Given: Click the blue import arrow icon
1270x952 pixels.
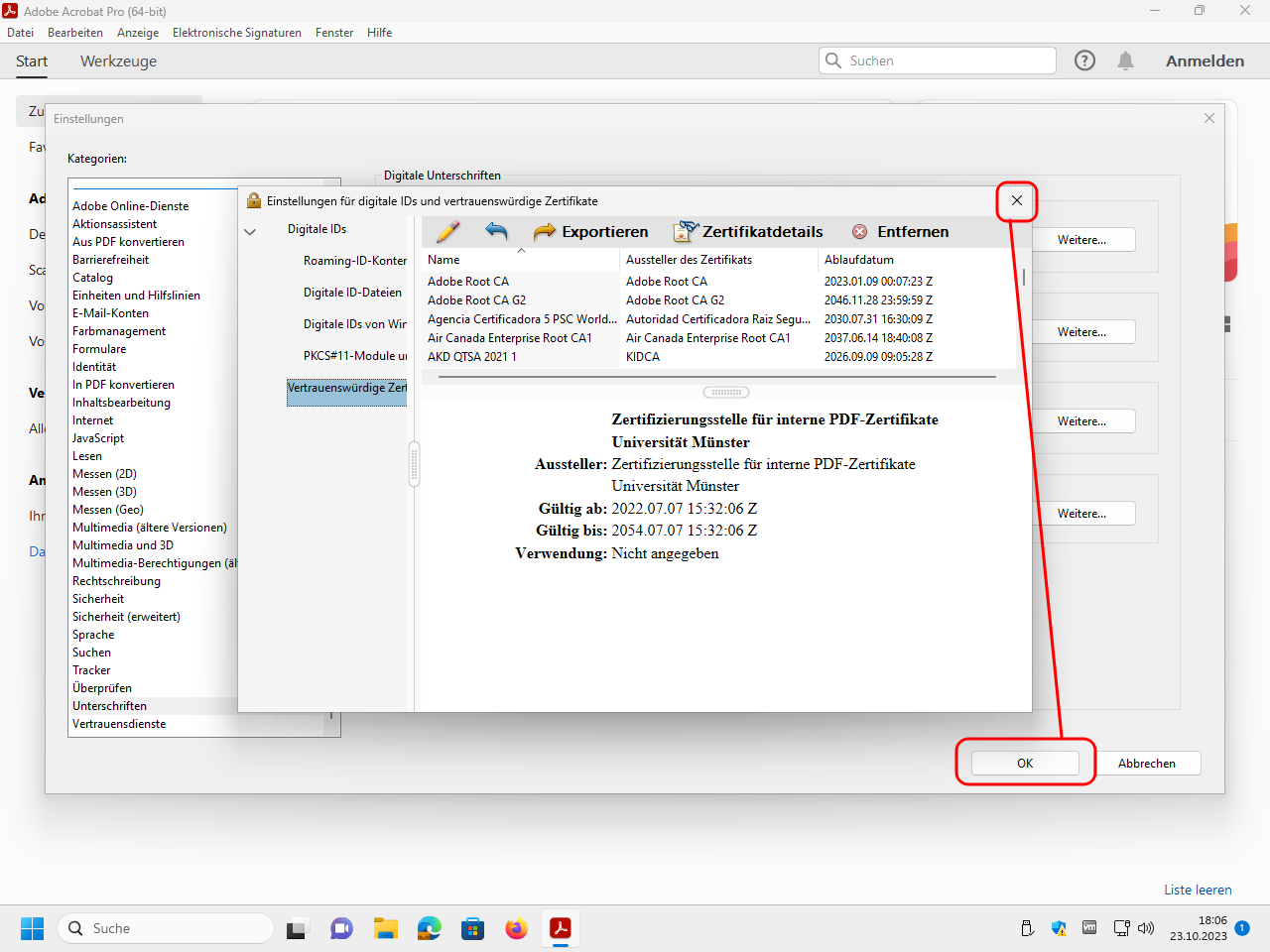Looking at the screenshot, I should (x=496, y=232).
